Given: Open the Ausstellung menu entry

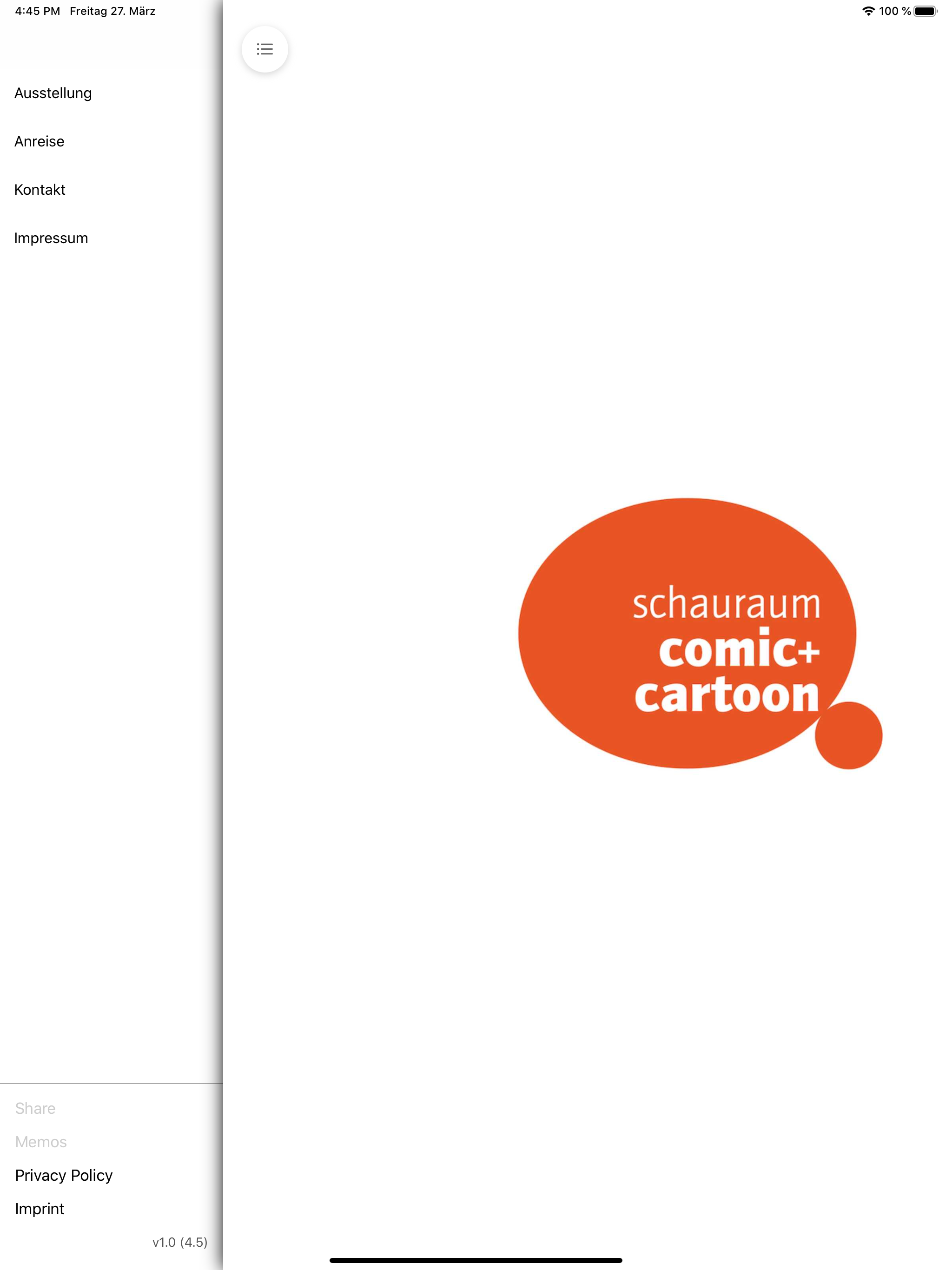Looking at the screenshot, I should pyautogui.click(x=53, y=93).
